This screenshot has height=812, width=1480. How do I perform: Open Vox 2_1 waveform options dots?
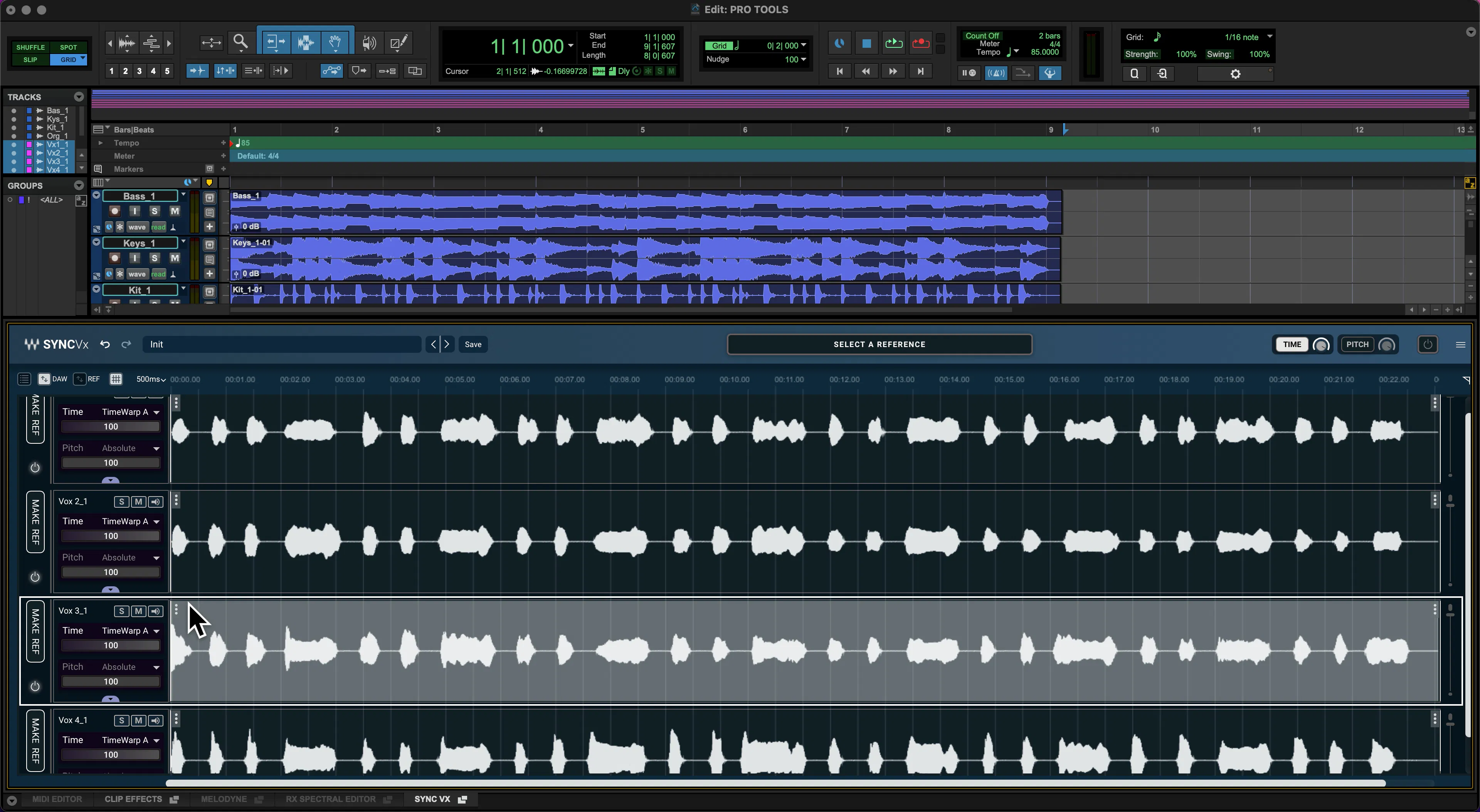pos(177,501)
